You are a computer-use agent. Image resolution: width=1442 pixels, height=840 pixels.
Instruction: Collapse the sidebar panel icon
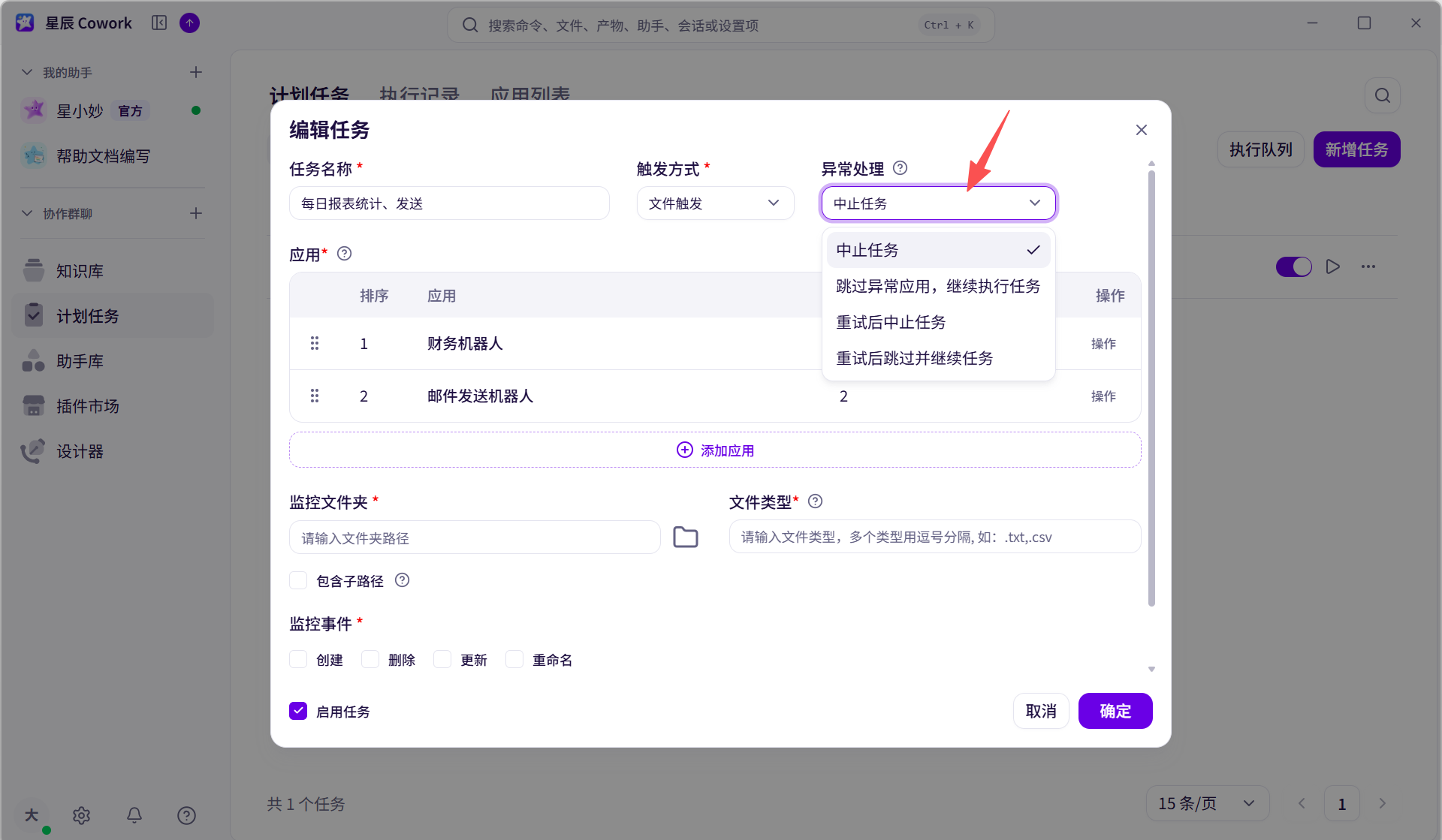click(x=159, y=23)
